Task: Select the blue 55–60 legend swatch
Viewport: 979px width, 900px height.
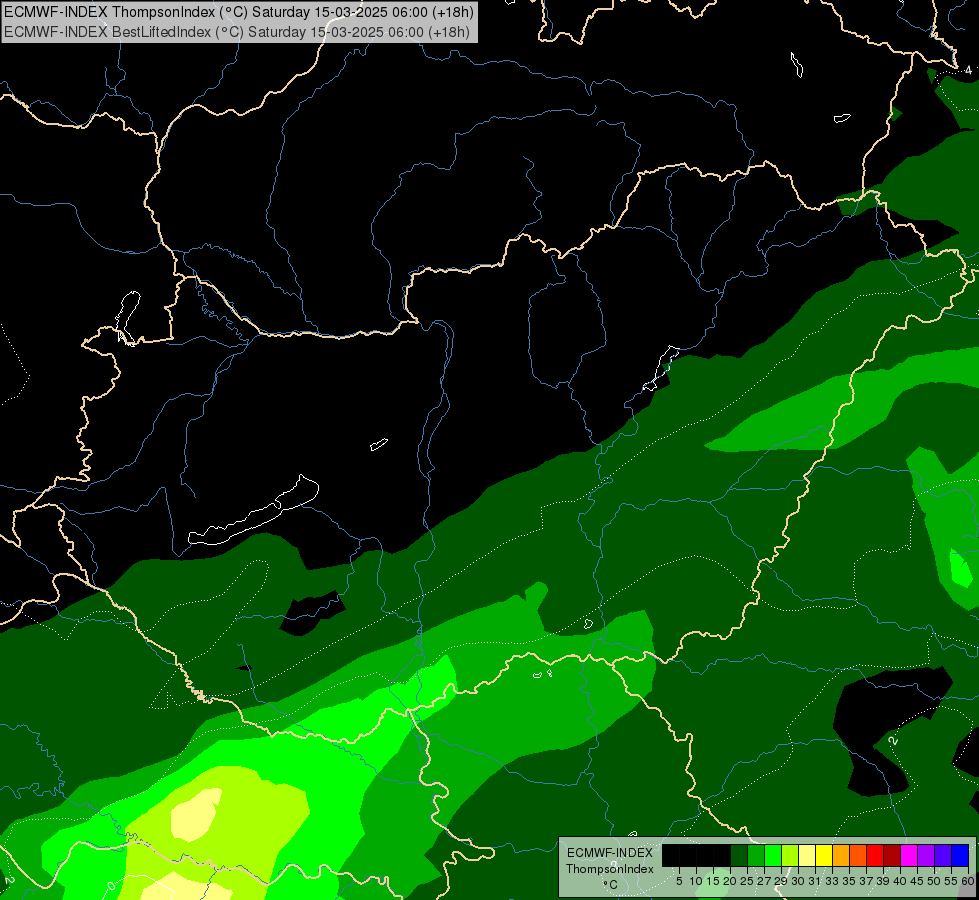Action: pos(960,855)
